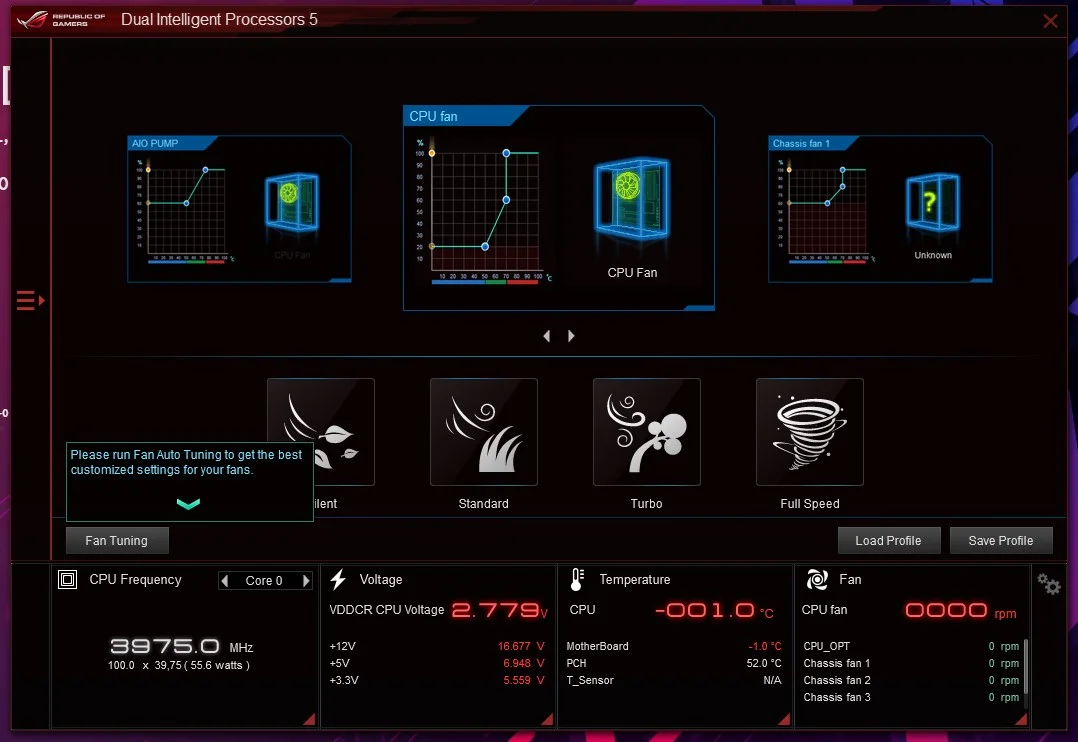The width and height of the screenshot is (1078, 742).
Task: Click the Fan Auto Tuning tip message
Action: 186,462
